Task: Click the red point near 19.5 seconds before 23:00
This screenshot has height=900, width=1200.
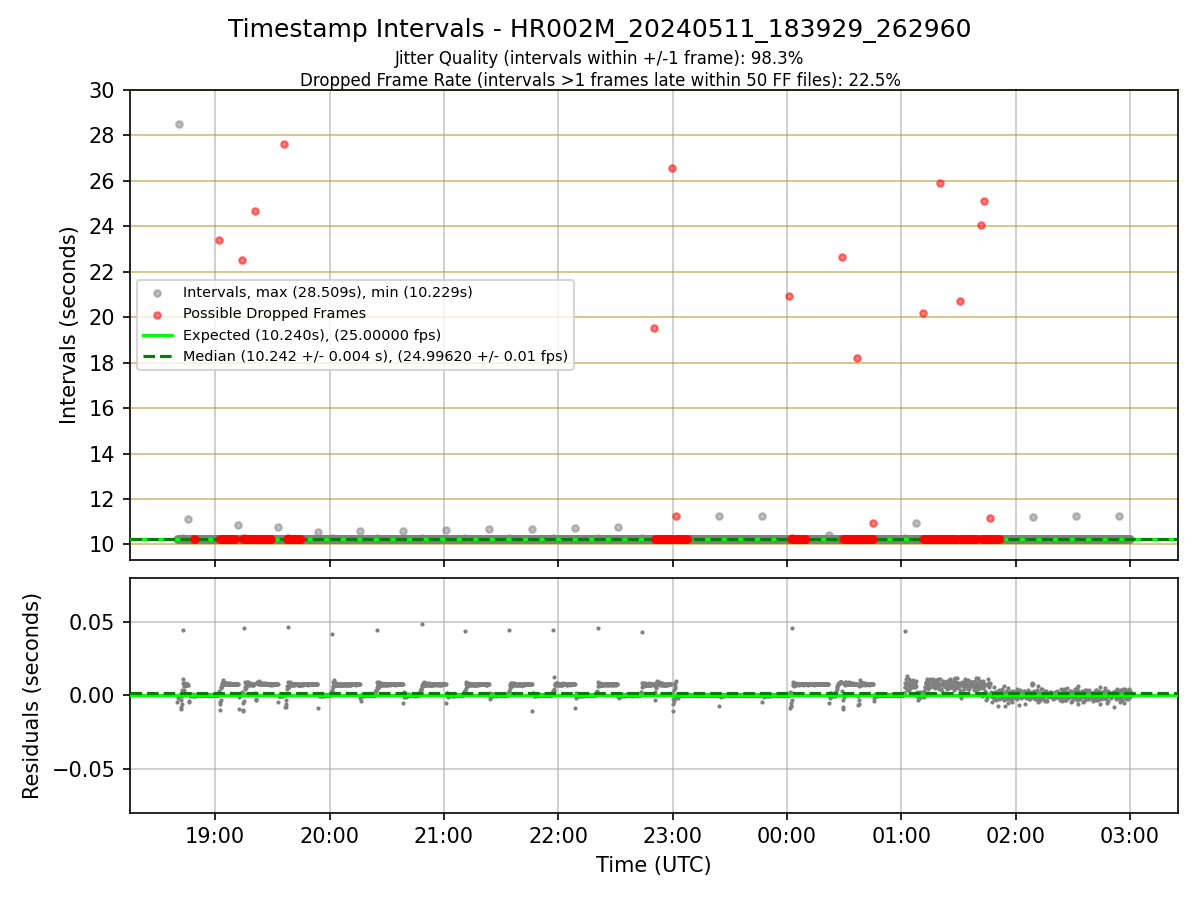Action: point(654,328)
